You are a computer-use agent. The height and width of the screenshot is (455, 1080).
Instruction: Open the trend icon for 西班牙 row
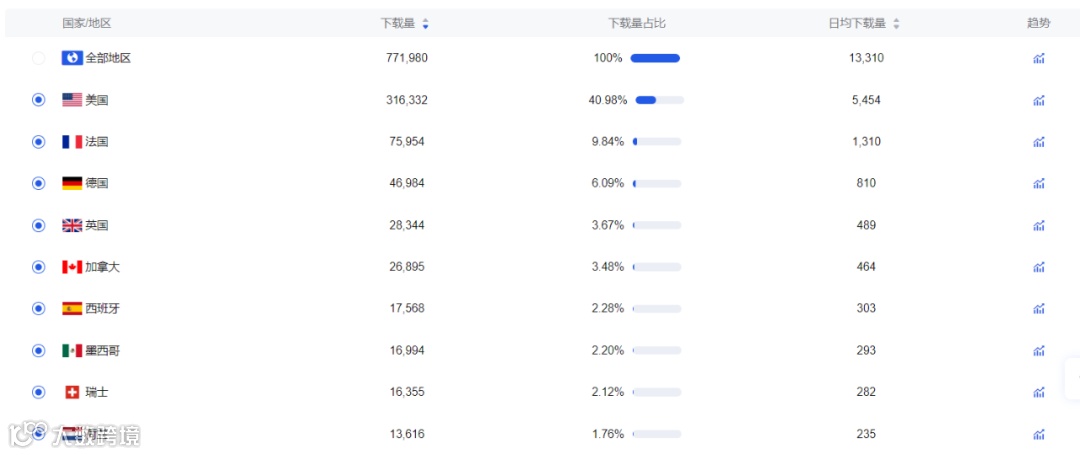pos(1039,308)
